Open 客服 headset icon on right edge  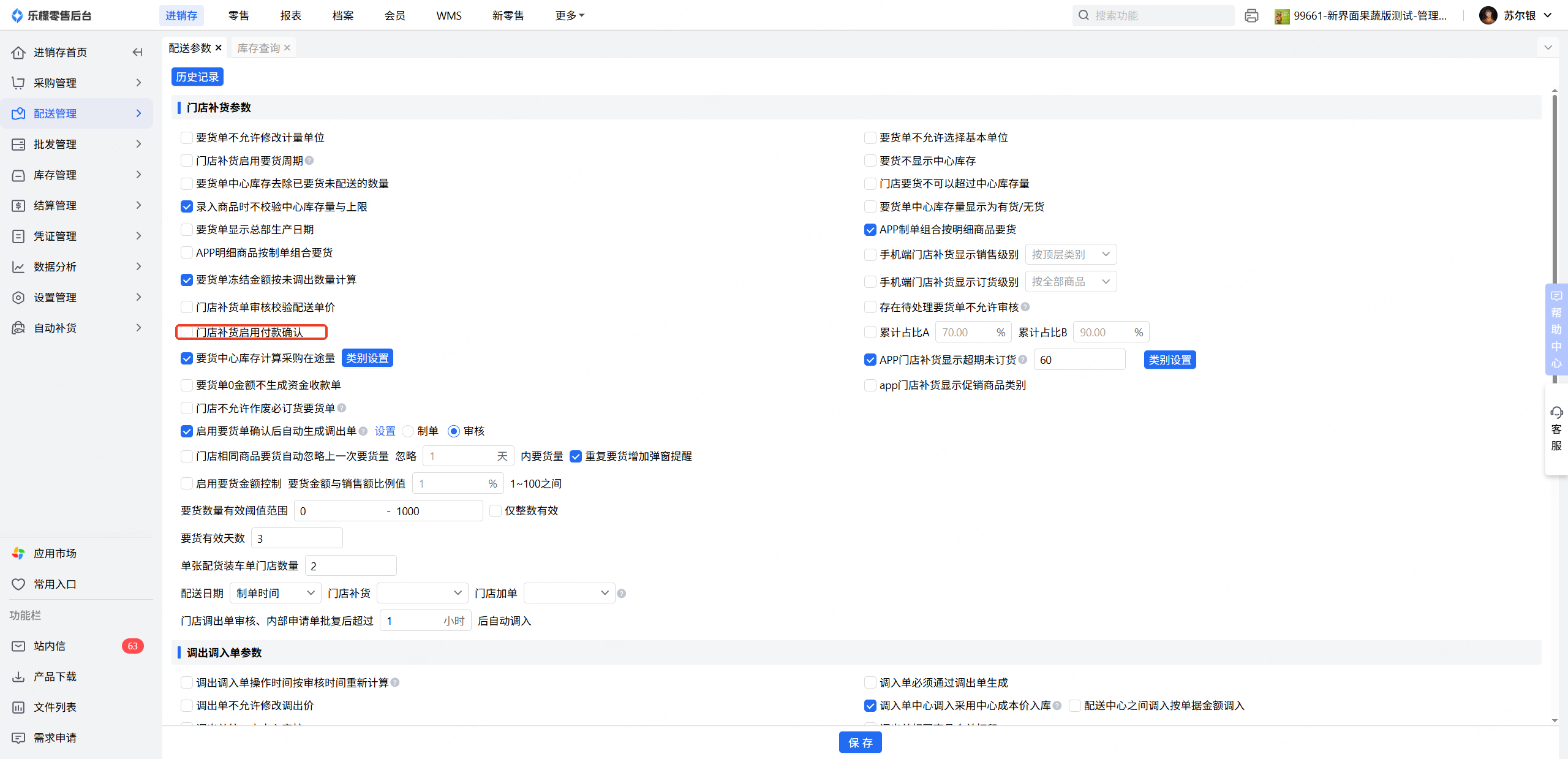pyautogui.click(x=1556, y=412)
